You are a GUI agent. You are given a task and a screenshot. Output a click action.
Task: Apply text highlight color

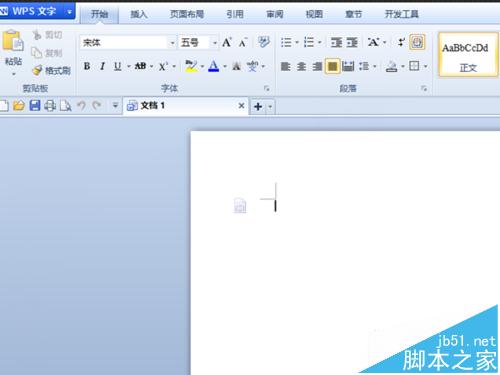click(191, 66)
